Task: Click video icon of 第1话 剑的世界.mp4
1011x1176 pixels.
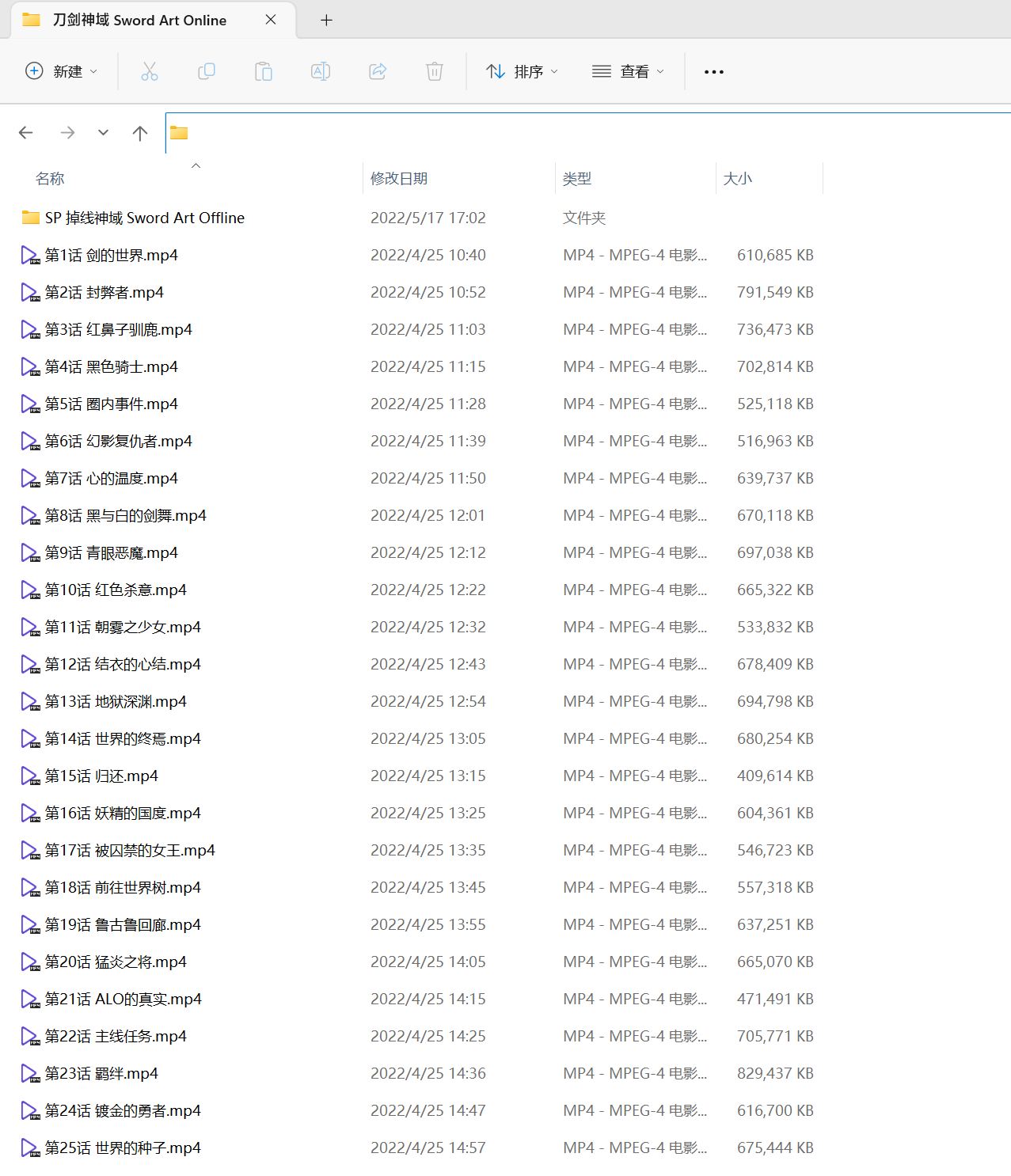Action: (x=30, y=255)
